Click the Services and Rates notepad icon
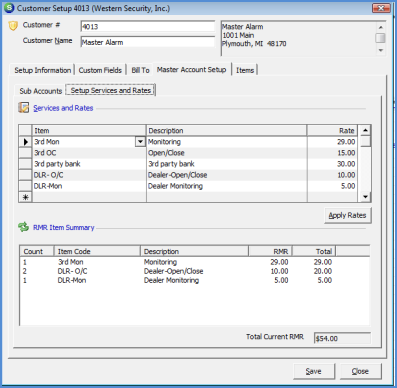 [x=23, y=108]
